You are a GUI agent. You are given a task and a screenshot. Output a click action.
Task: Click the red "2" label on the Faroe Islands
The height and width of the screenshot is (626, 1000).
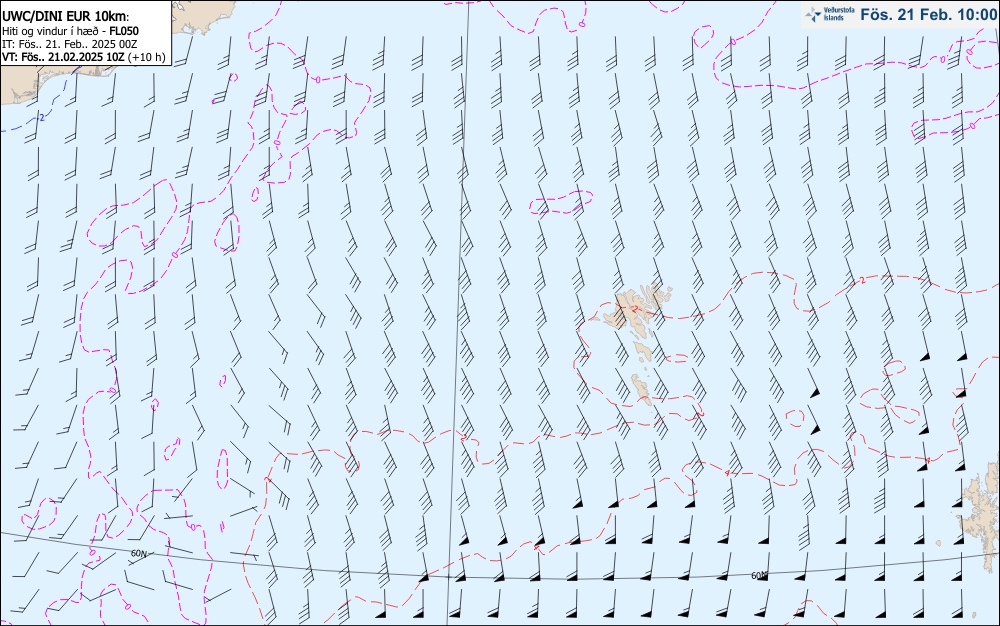[x=635, y=309]
